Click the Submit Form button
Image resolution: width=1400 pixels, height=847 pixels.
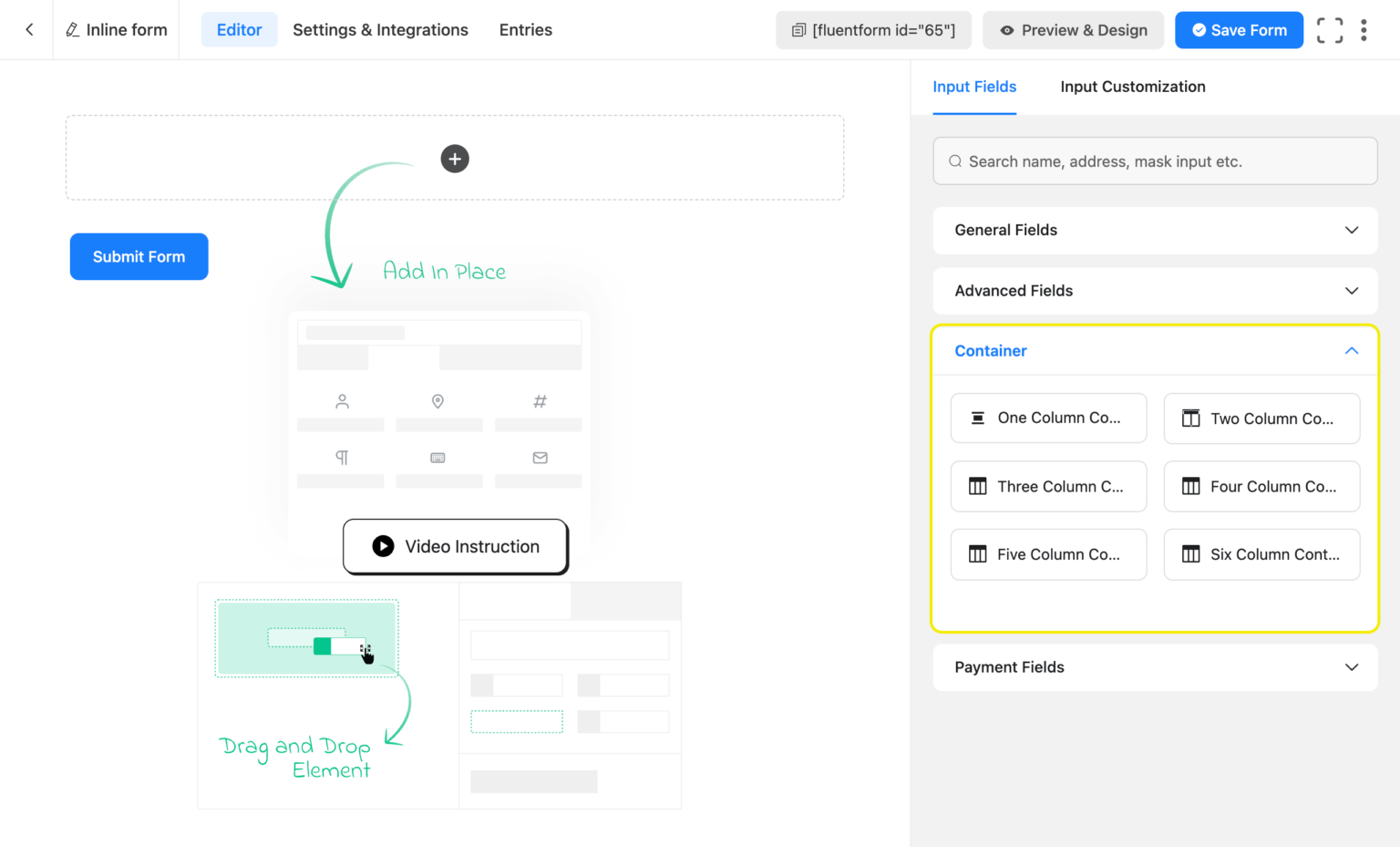pyautogui.click(x=139, y=256)
